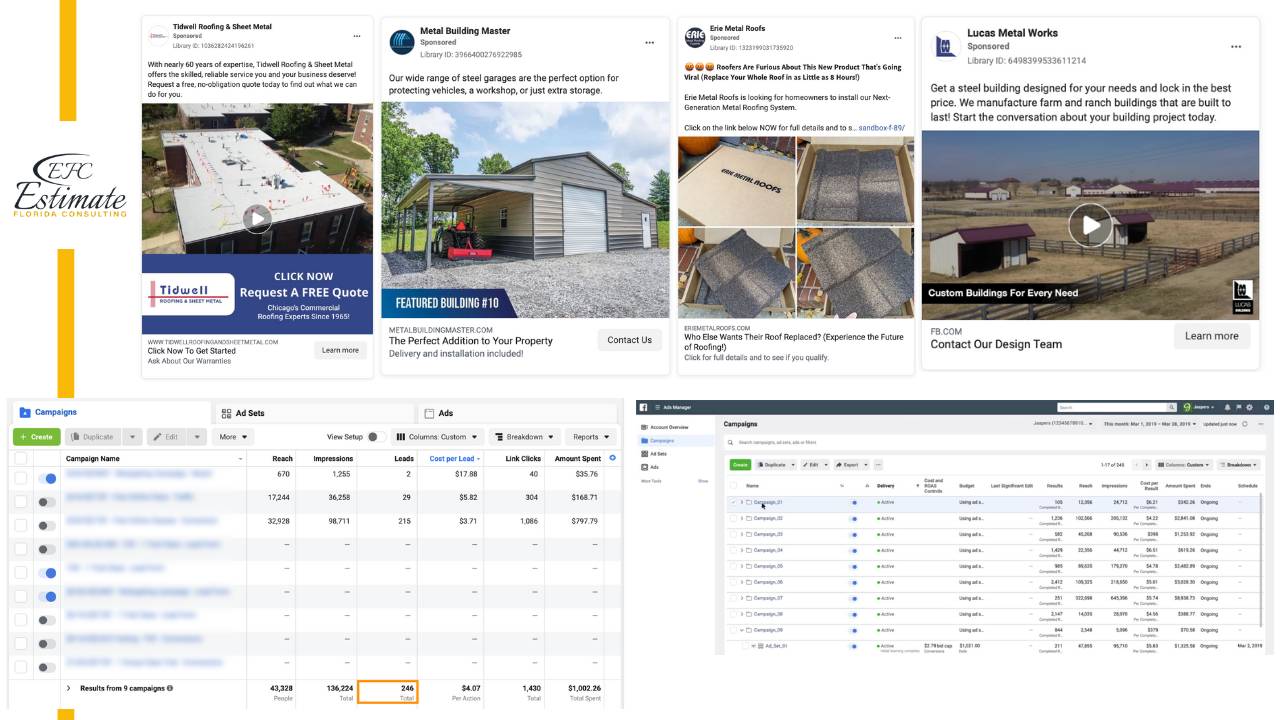
Task: Click the magnifier icon in top search
Action: [x=1172, y=407]
